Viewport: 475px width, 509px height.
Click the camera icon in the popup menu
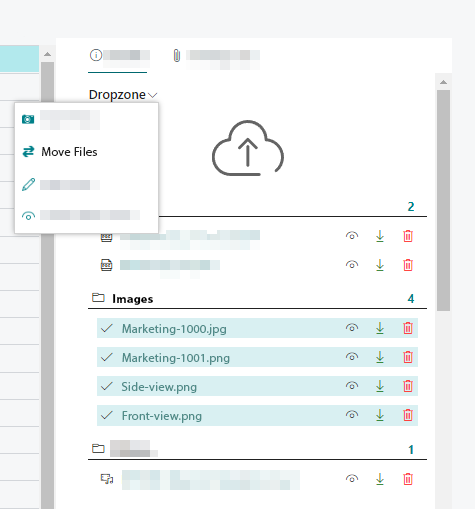point(28,119)
